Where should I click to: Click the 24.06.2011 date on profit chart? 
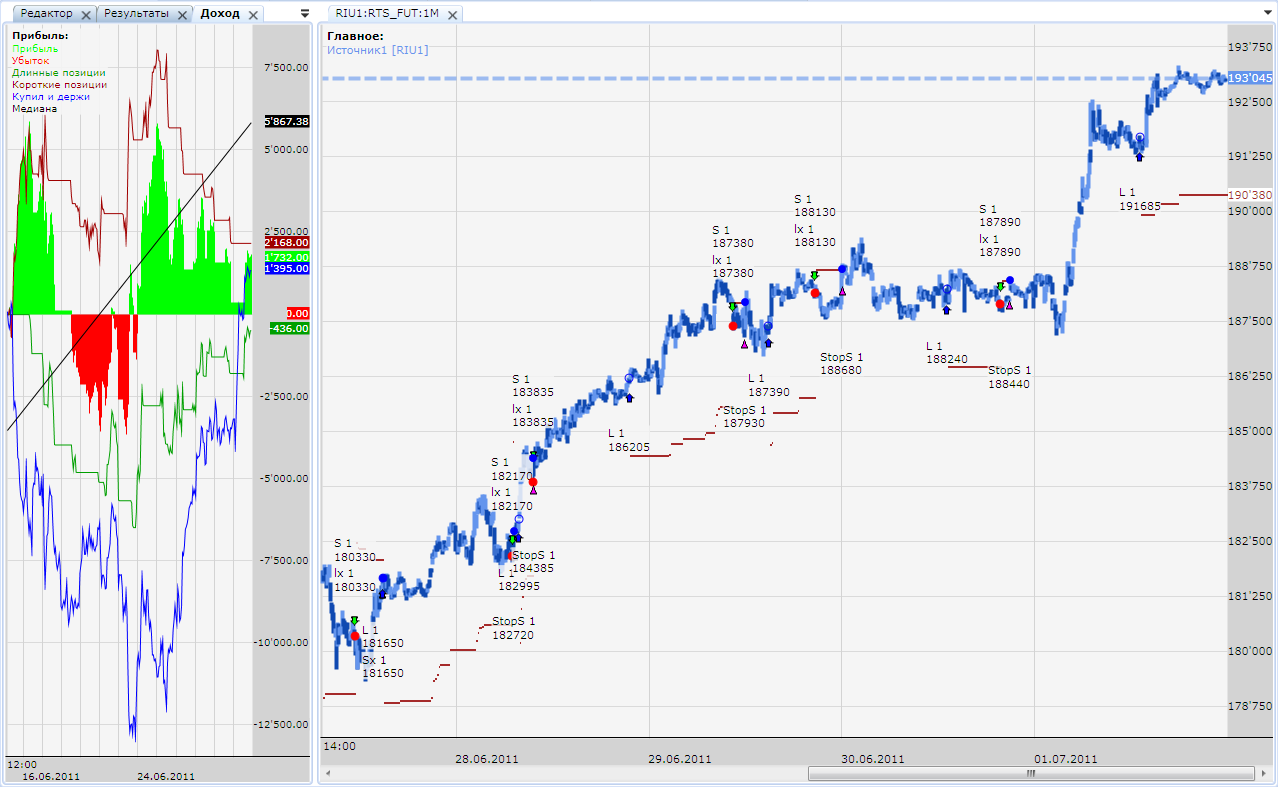coord(165,776)
